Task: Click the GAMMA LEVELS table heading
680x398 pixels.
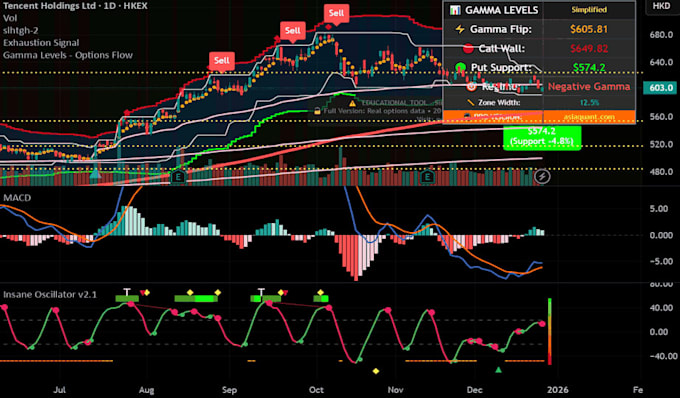Action: (501, 10)
